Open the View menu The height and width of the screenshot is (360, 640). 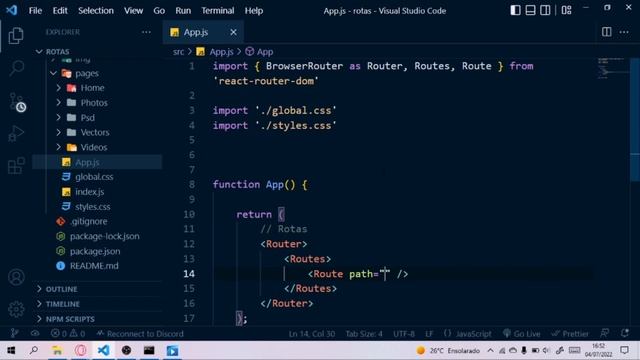coord(133,11)
